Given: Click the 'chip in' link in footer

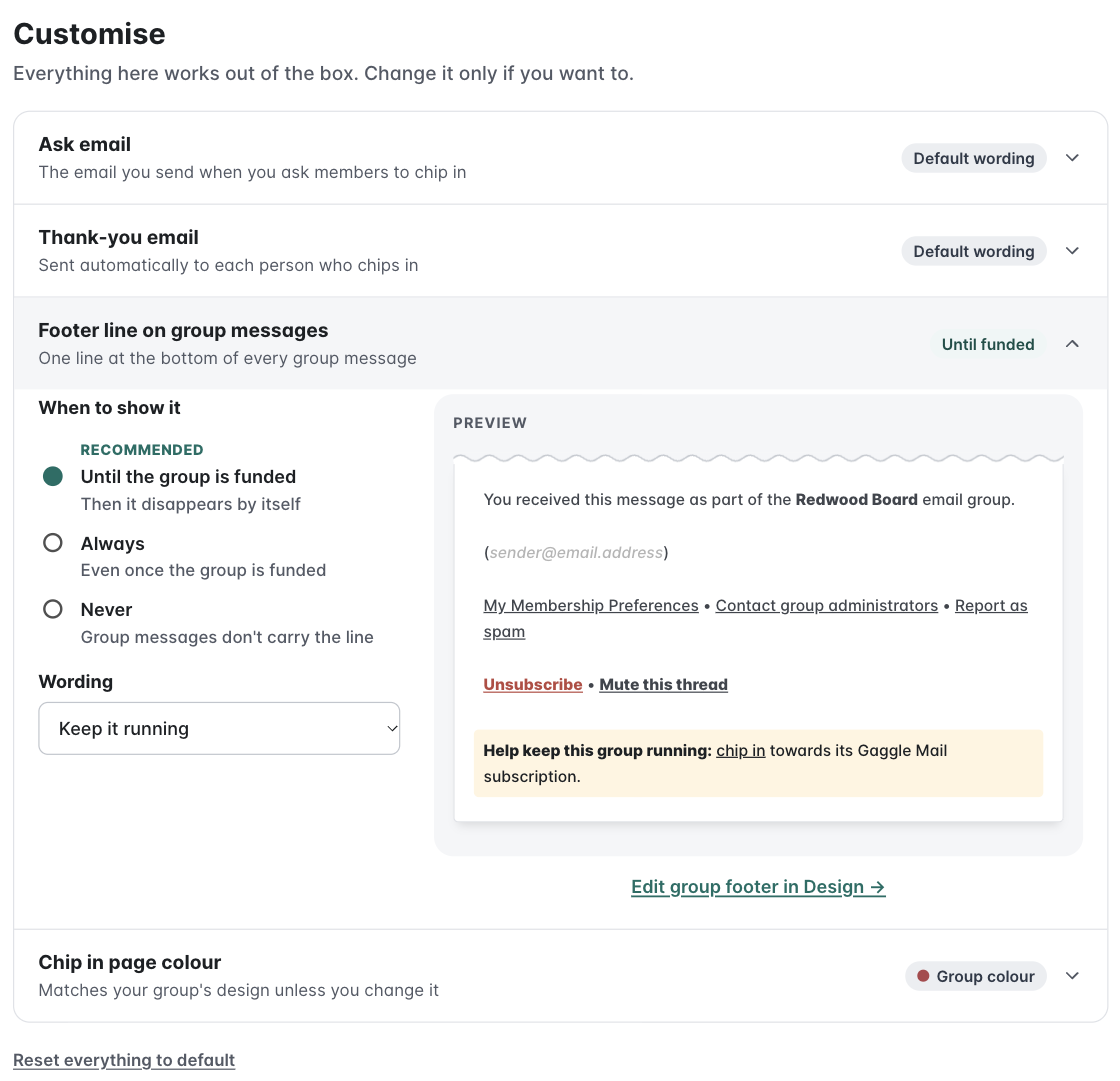Looking at the screenshot, I should [741, 750].
